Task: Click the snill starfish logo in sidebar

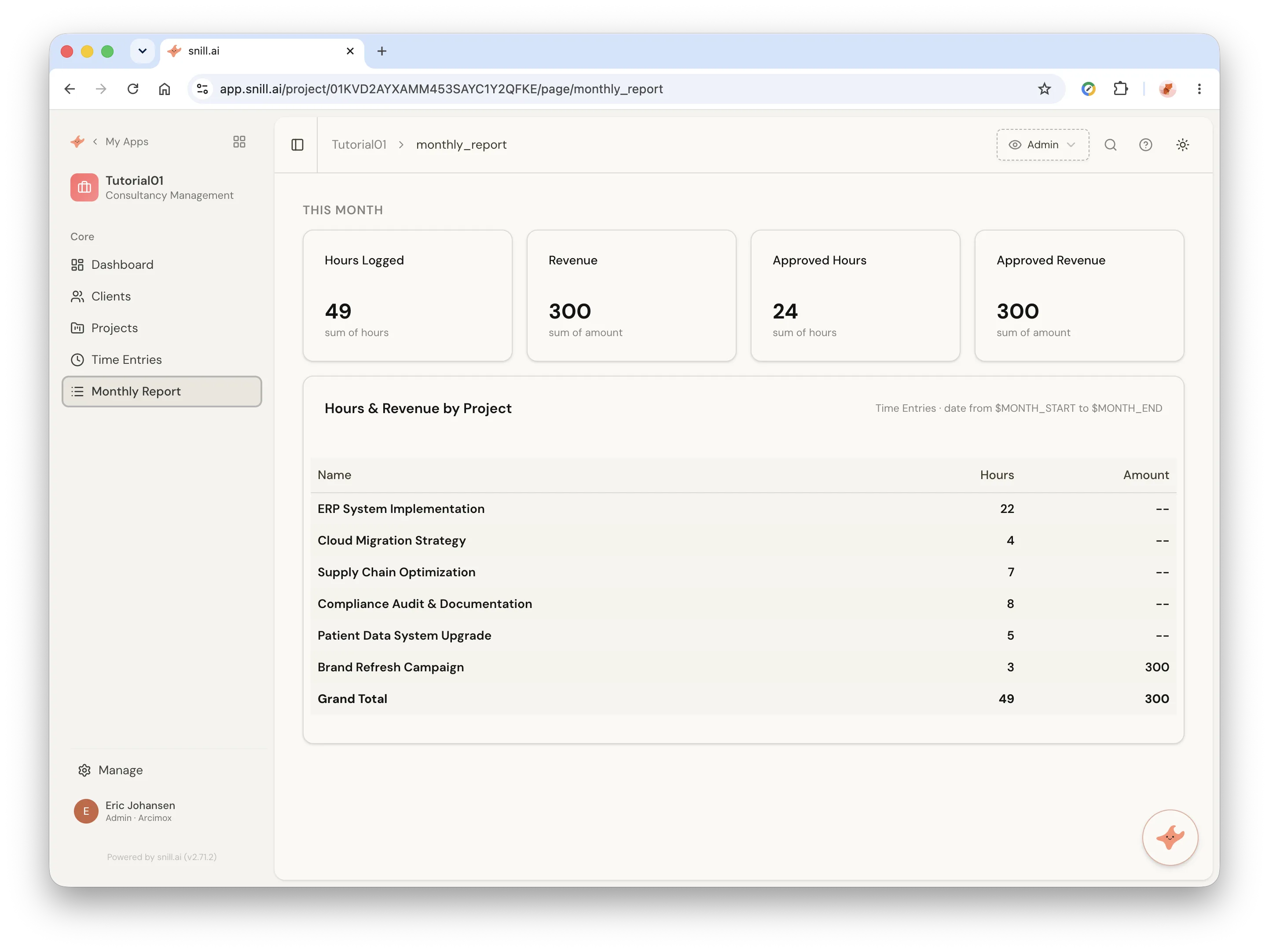Action: (x=77, y=142)
